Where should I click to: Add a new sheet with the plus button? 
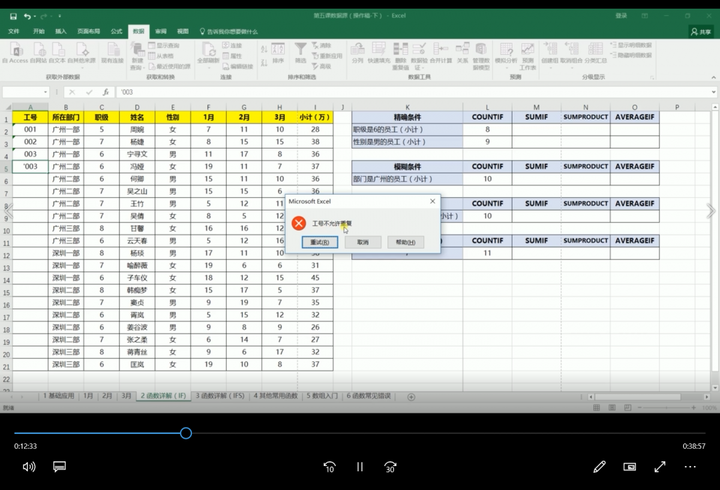[x=411, y=397]
